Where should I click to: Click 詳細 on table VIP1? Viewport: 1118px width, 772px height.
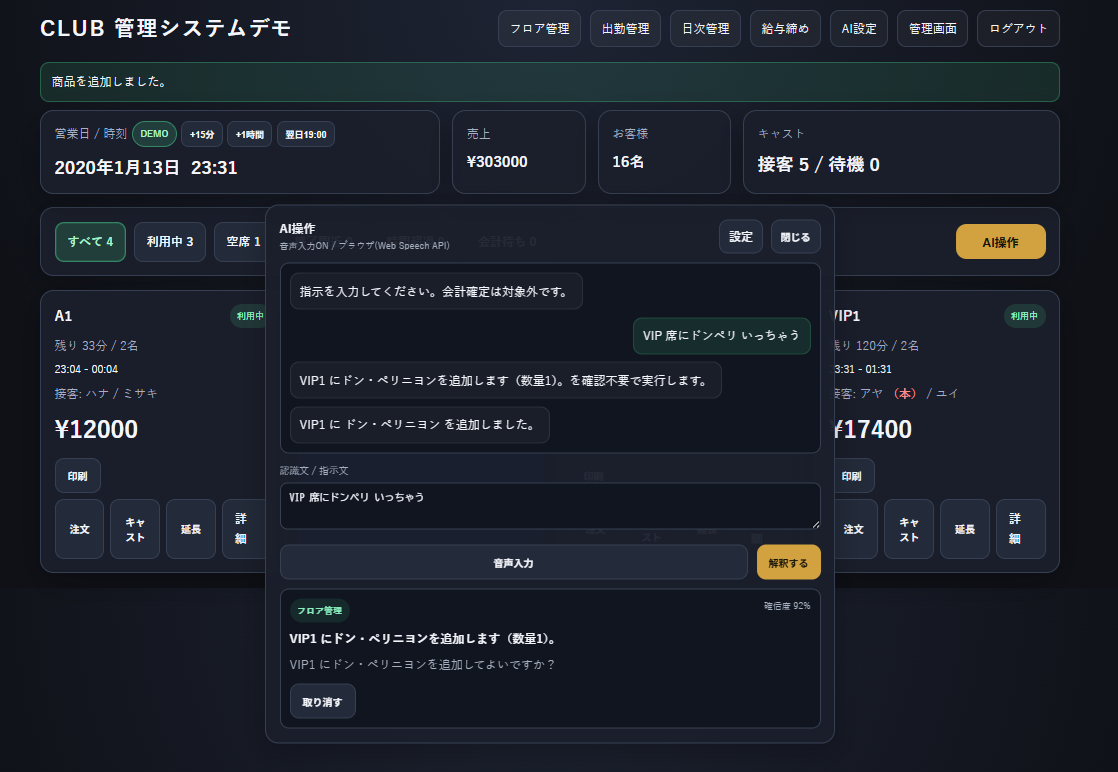click(1020, 529)
